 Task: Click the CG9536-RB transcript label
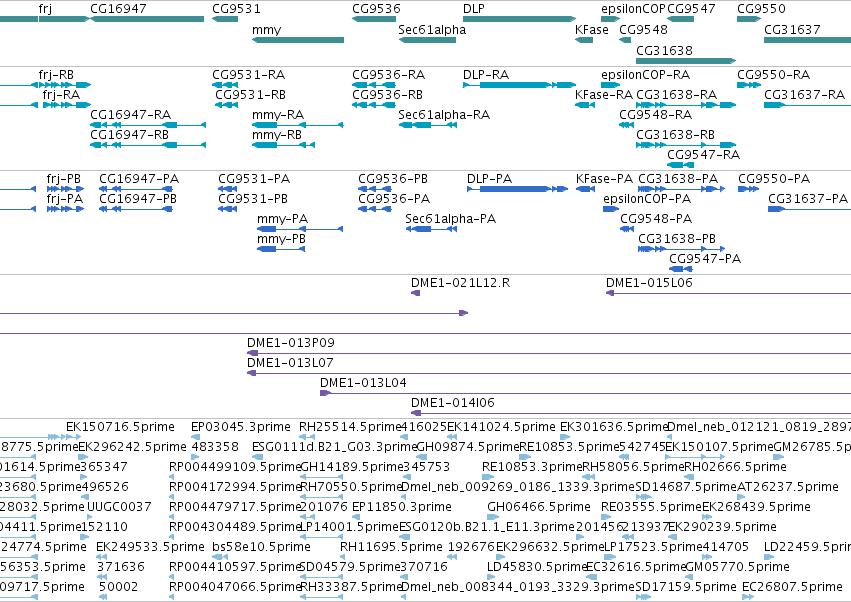point(388,95)
